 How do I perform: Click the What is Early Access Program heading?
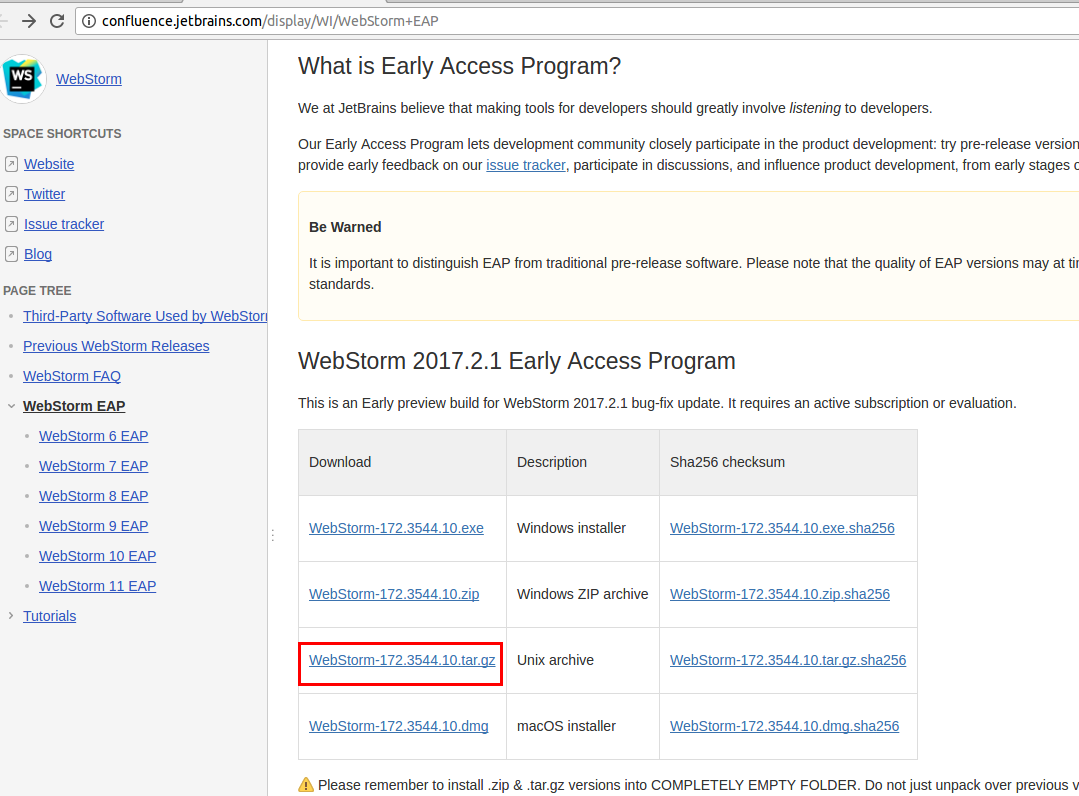(459, 66)
